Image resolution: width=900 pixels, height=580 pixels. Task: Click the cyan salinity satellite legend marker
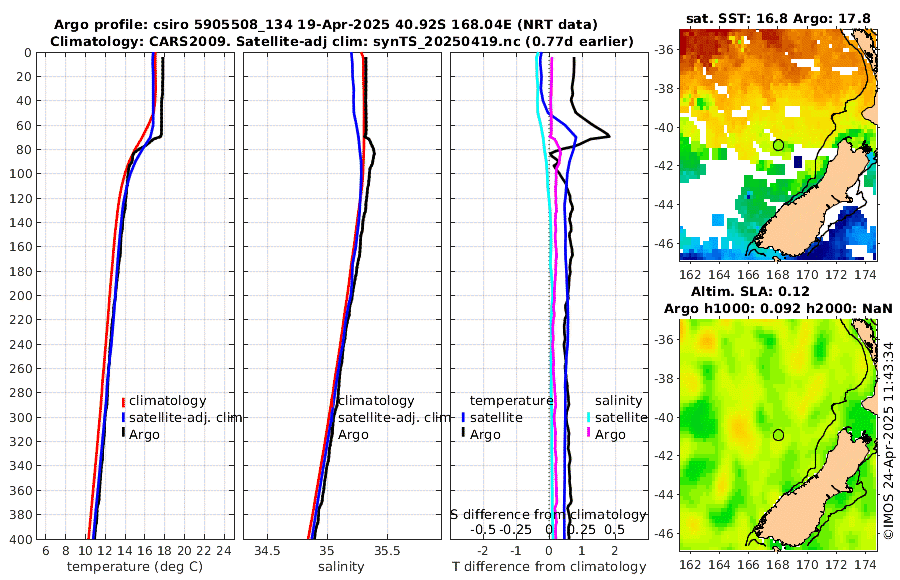pyautogui.click(x=589, y=417)
